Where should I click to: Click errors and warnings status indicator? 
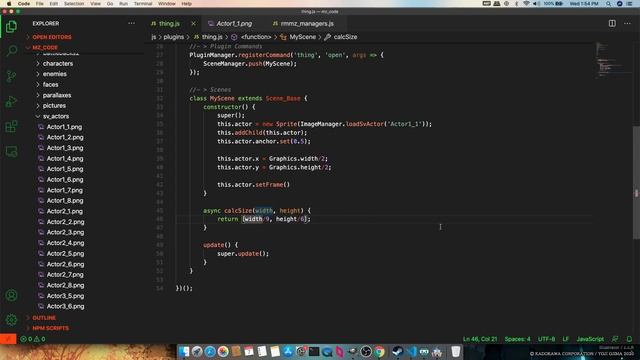pyautogui.click(x=33, y=339)
